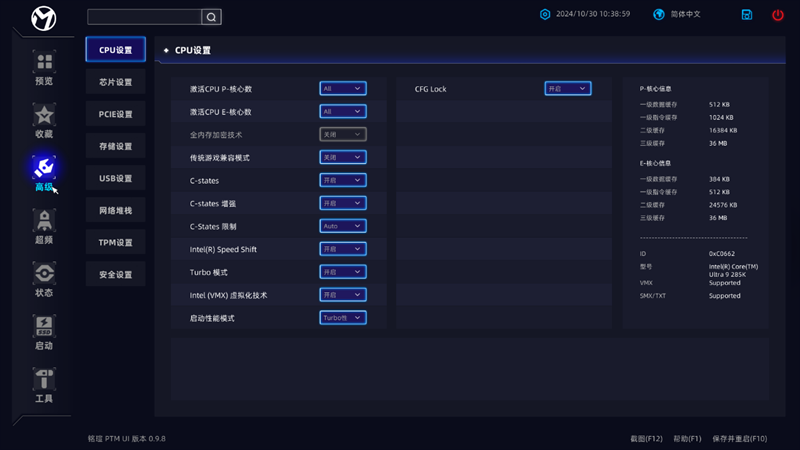Click the search input field

(144, 17)
